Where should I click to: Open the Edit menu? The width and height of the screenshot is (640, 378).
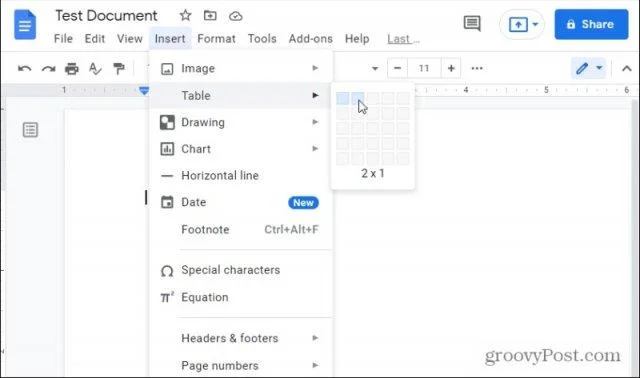(95, 39)
